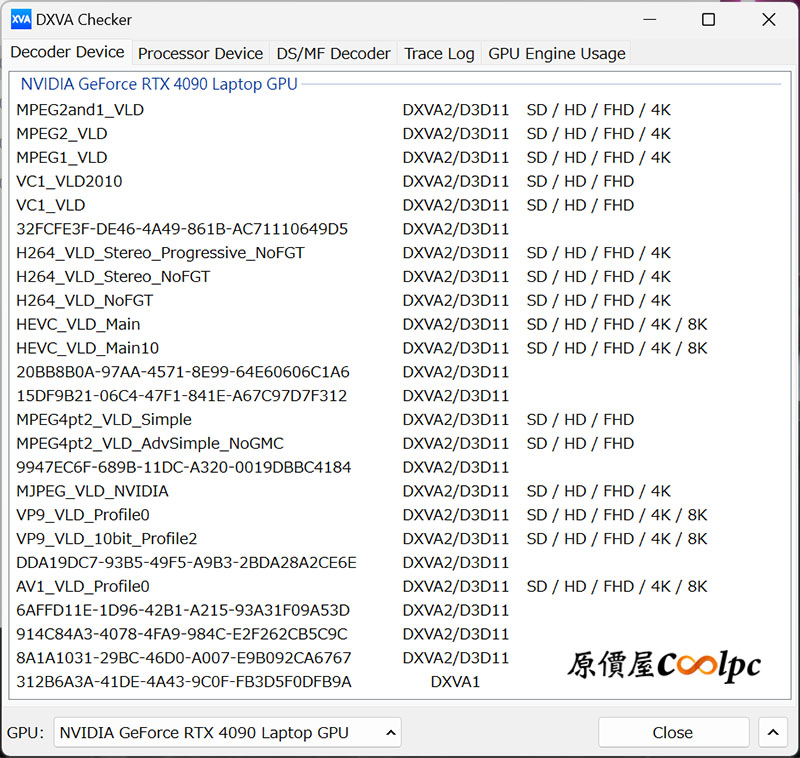Open the GPU Engine Usage tab

pyautogui.click(x=557, y=54)
